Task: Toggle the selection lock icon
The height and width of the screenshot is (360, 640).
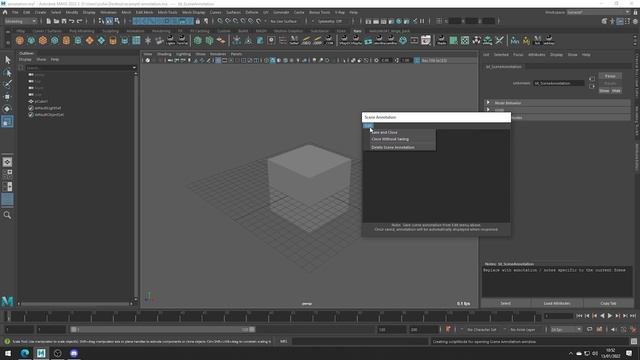Action: pyautogui.click(x=198, y=21)
